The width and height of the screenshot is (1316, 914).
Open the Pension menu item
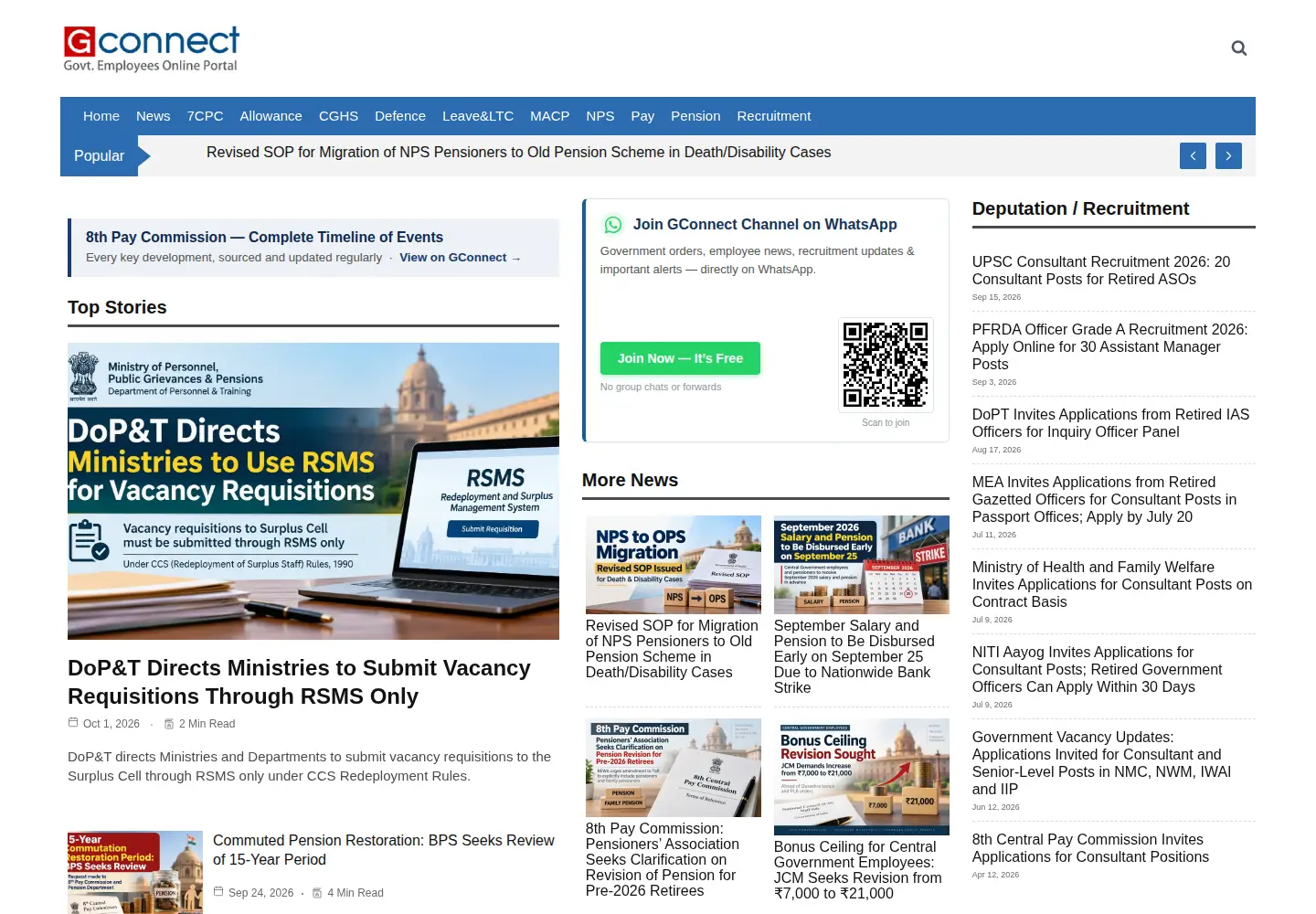695,116
